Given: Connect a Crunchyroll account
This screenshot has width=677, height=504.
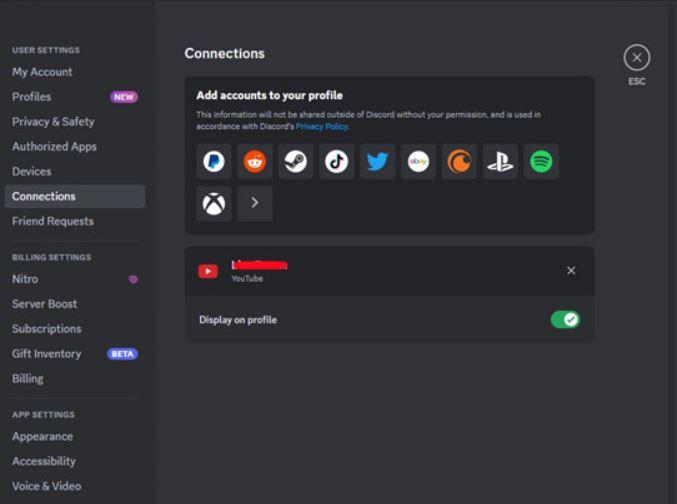Looking at the screenshot, I should [x=459, y=162].
